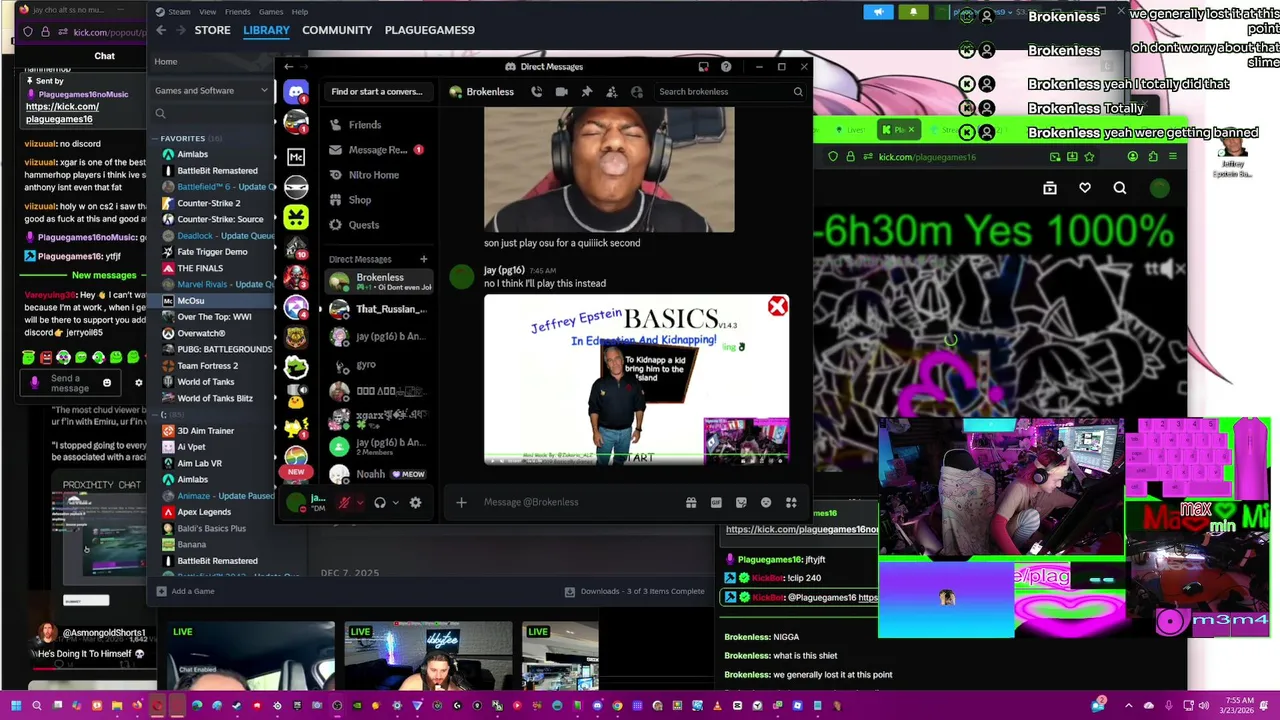
Task: Open the GIF picker in Discord
Action: (716, 503)
